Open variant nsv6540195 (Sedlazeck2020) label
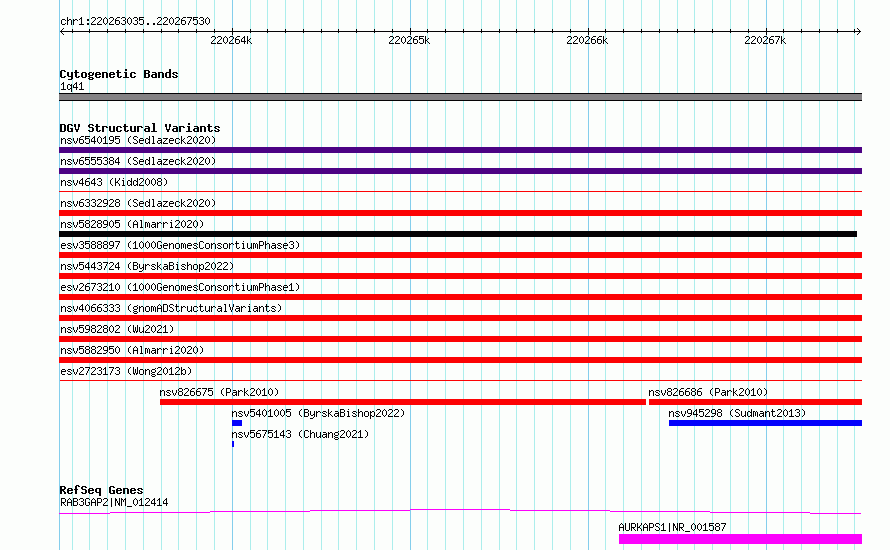The width and height of the screenshot is (890, 550). [138, 140]
